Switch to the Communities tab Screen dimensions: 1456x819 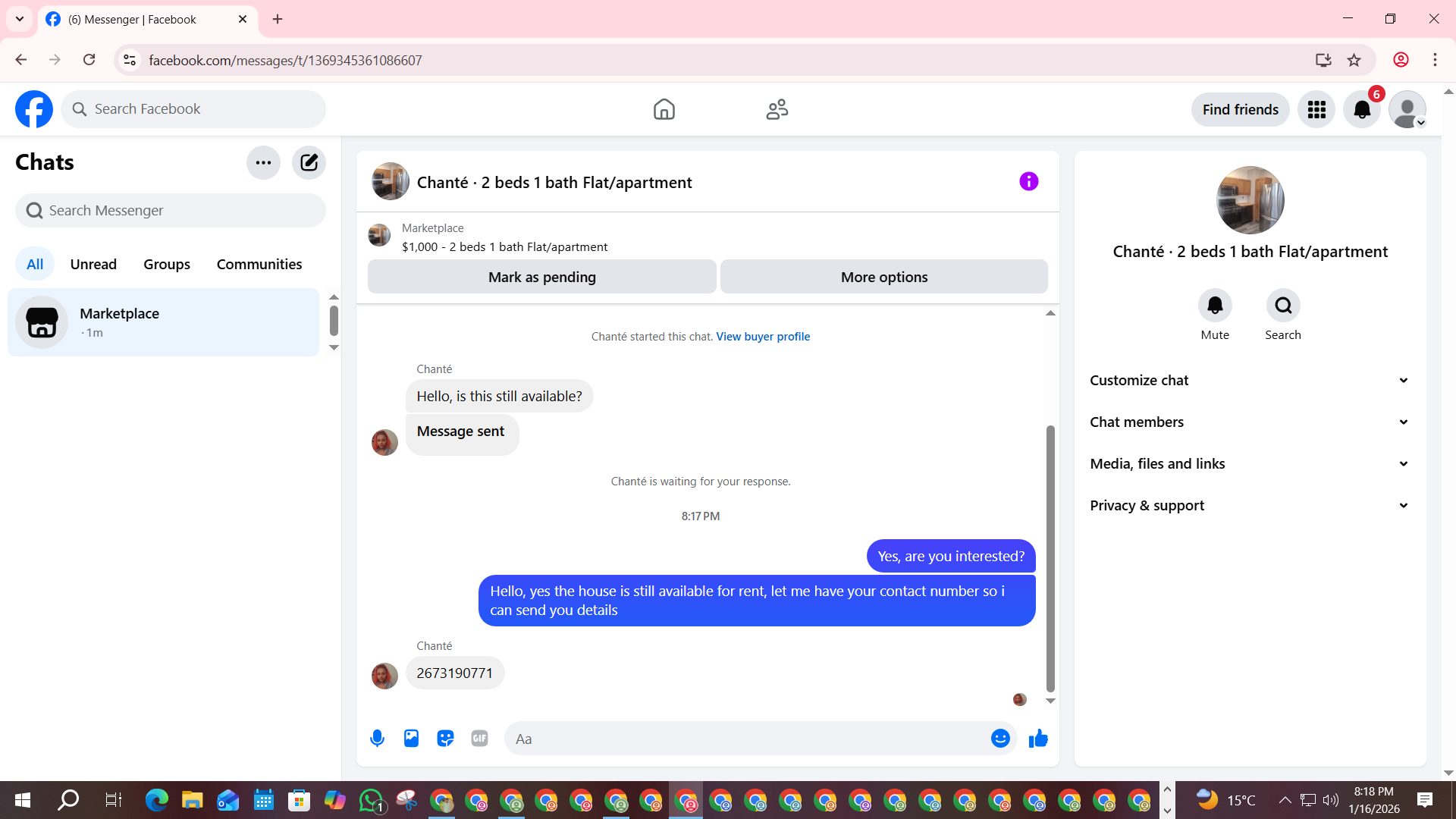259,264
